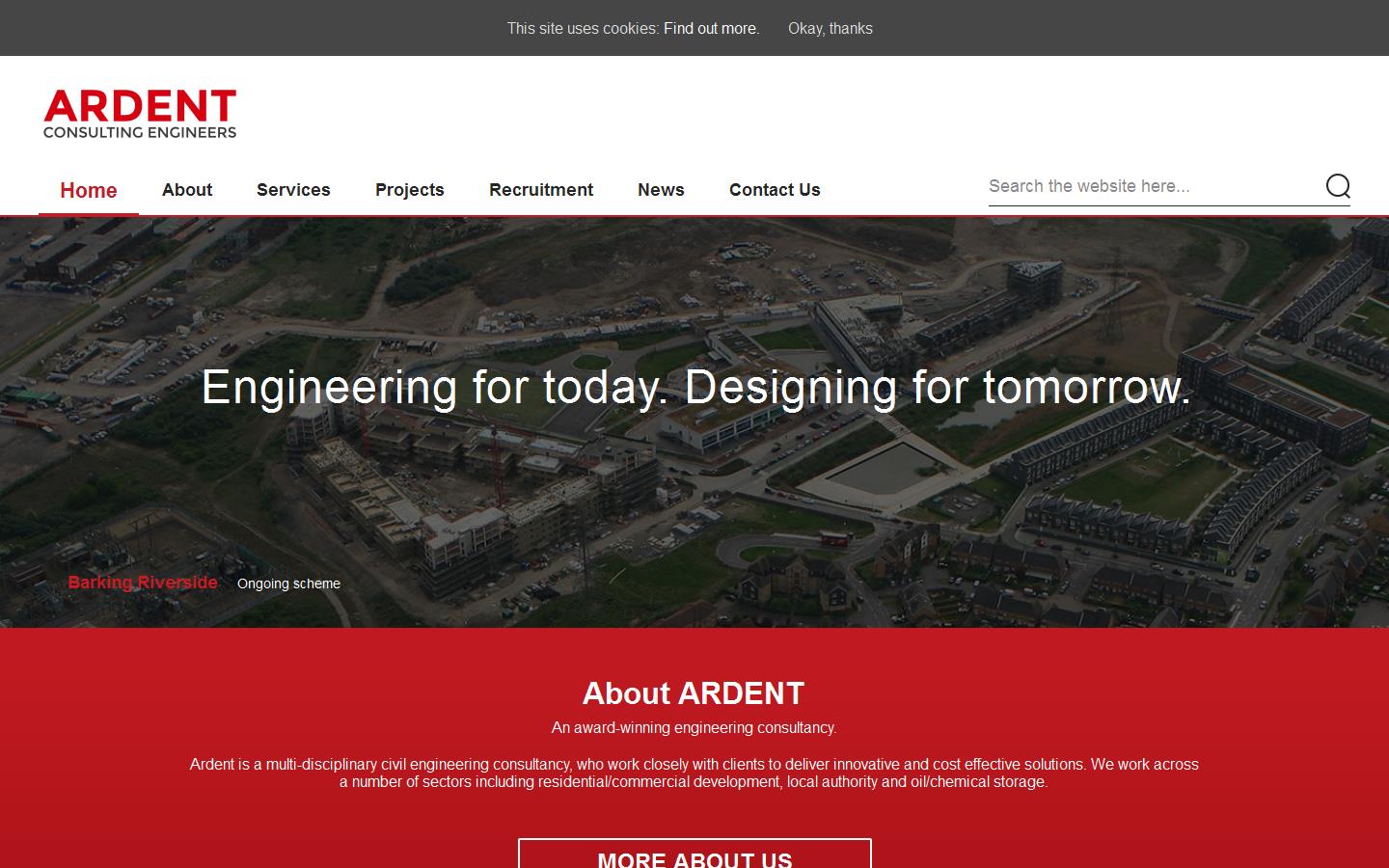Screen dimensions: 1389x868
Task: Navigate to the Projects section
Action: tap(409, 190)
